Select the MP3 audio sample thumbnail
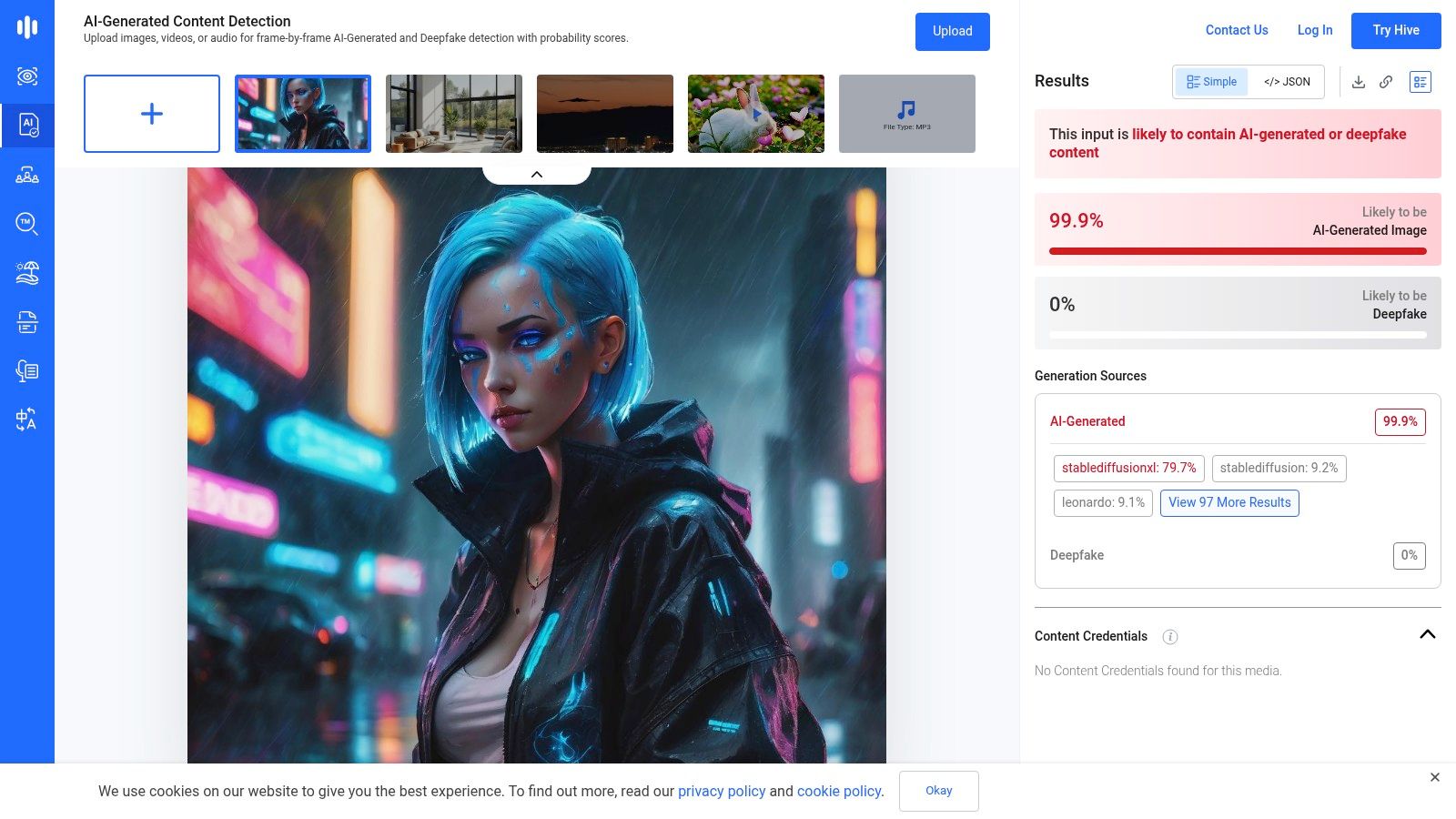1456x819 pixels. (x=907, y=114)
